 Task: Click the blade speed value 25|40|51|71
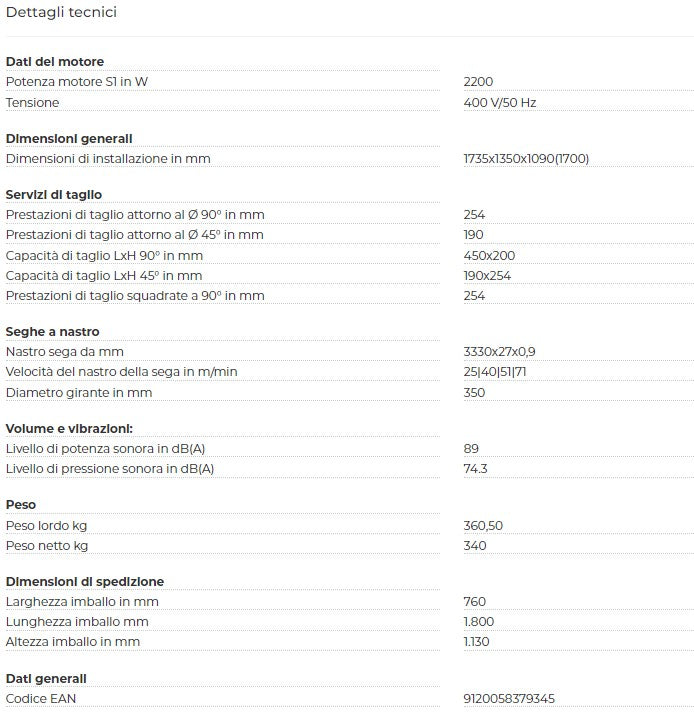tap(495, 372)
